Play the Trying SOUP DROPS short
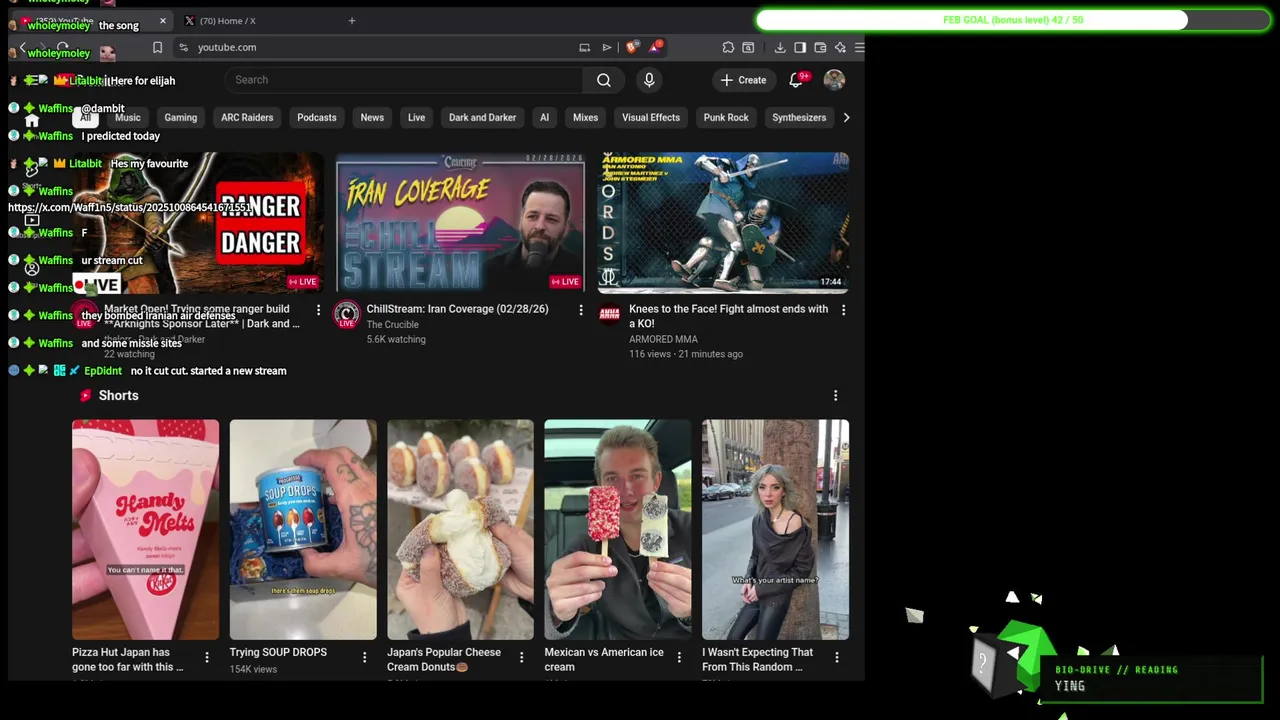The image size is (1280, 720). tap(303, 529)
